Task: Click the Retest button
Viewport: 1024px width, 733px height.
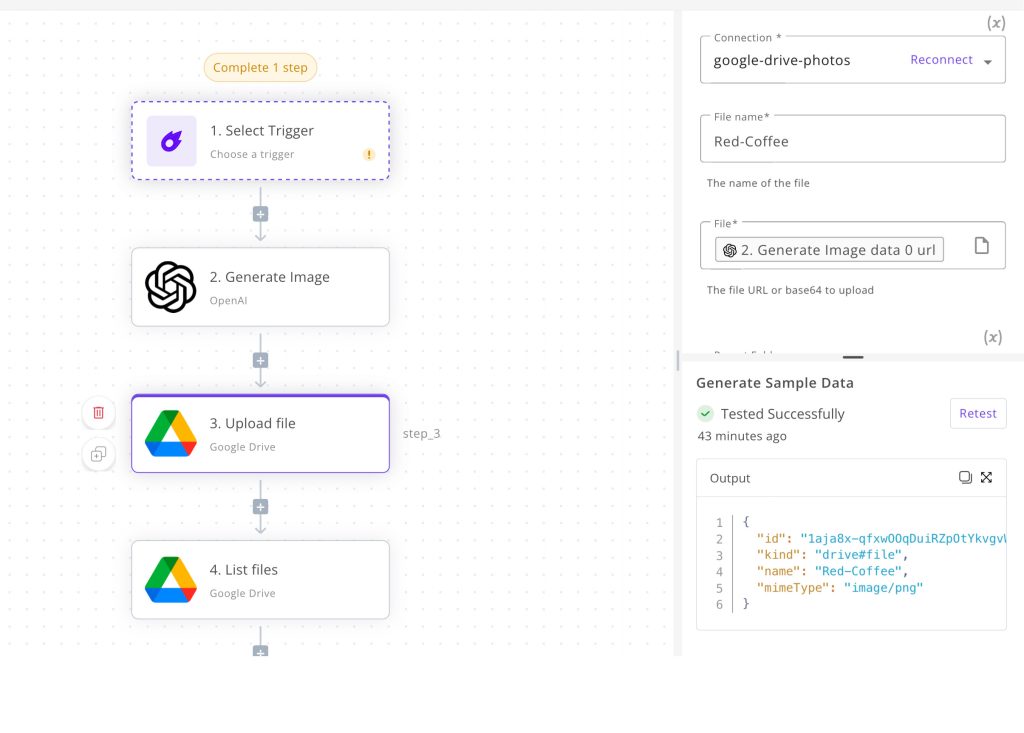Action: coord(978,413)
